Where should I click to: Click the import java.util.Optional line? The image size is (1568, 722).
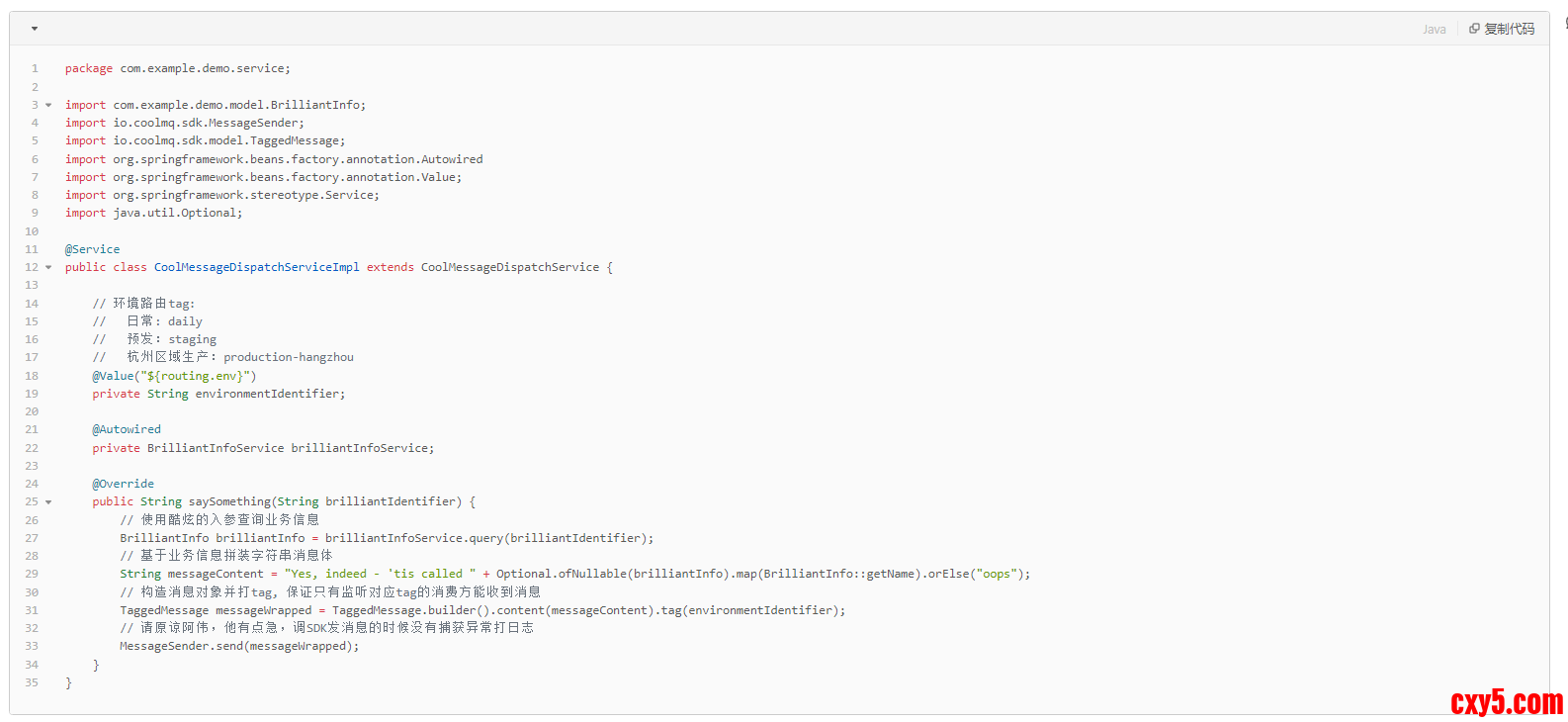(x=153, y=213)
